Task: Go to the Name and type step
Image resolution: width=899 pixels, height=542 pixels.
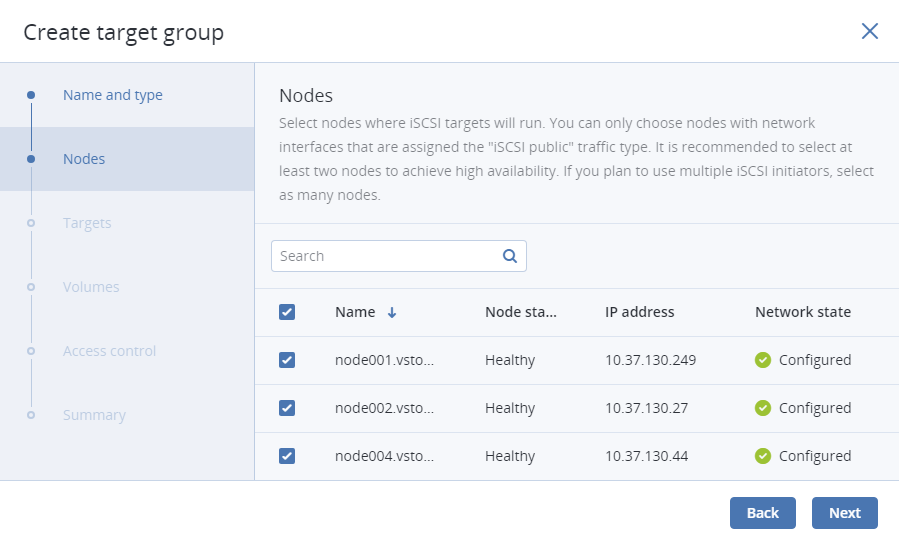Action: click(112, 95)
